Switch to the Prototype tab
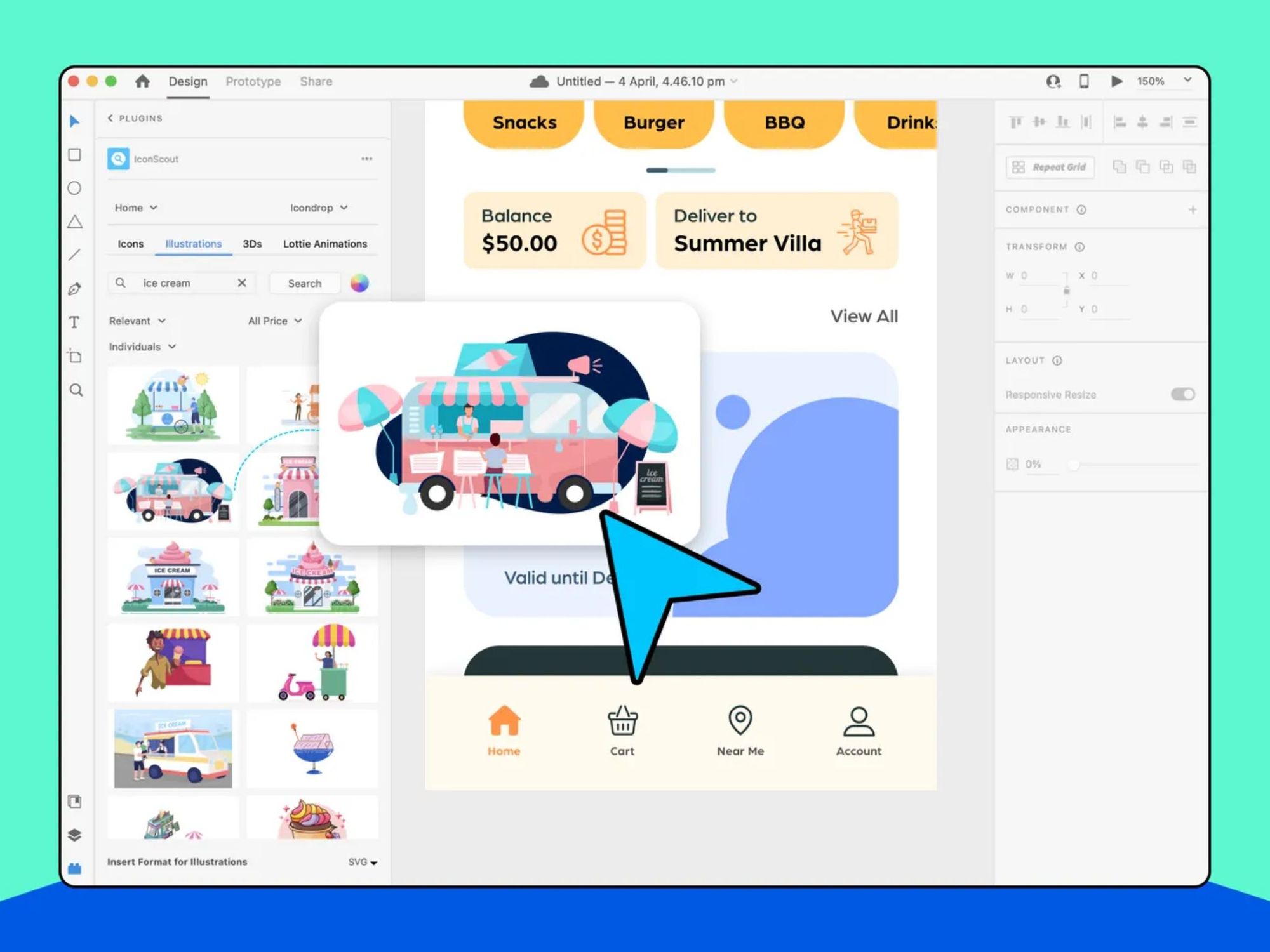 (253, 81)
